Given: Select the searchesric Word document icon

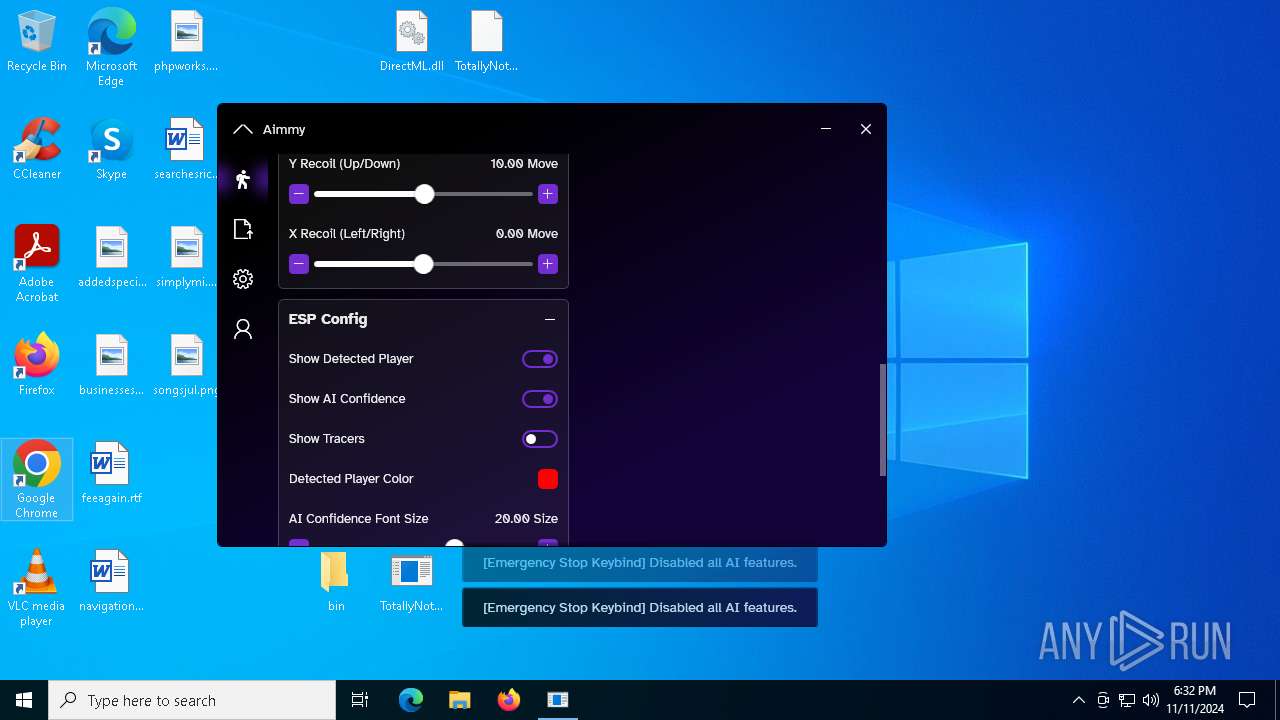Looking at the screenshot, I should pos(186,150).
